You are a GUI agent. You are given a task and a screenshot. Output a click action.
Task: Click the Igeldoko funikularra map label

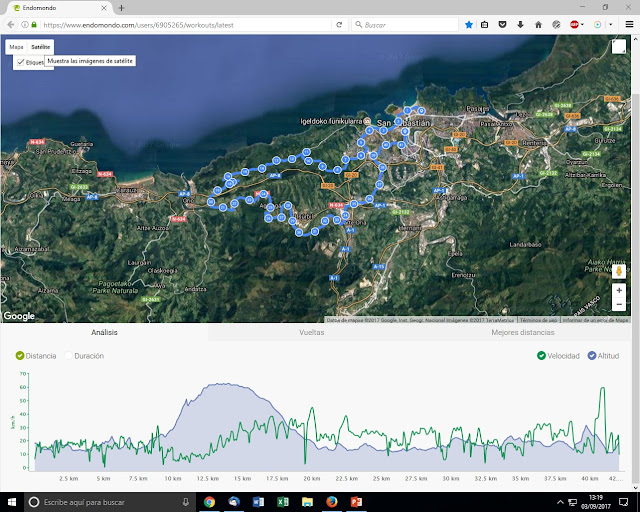click(331, 121)
